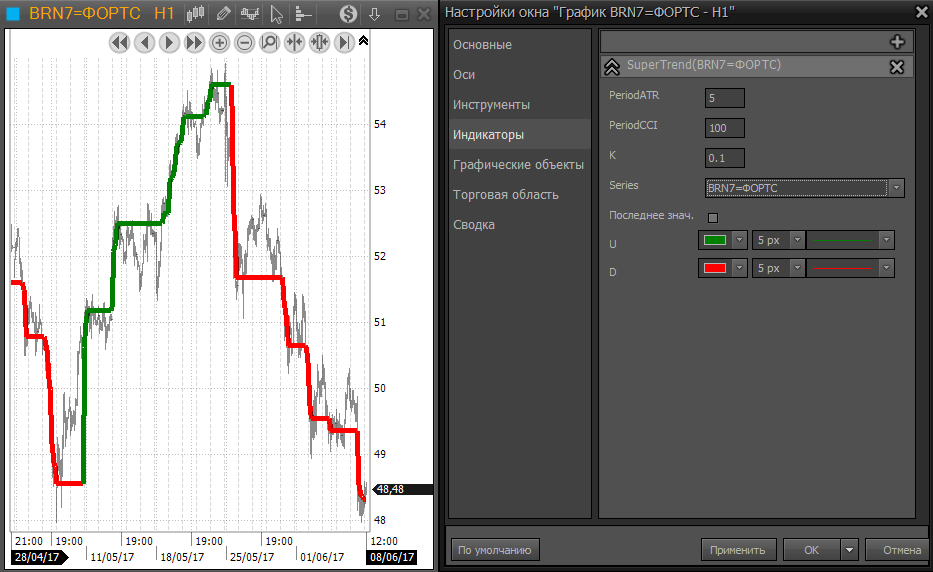Open the Series dropdown
The height and width of the screenshot is (572, 933).
pos(896,188)
